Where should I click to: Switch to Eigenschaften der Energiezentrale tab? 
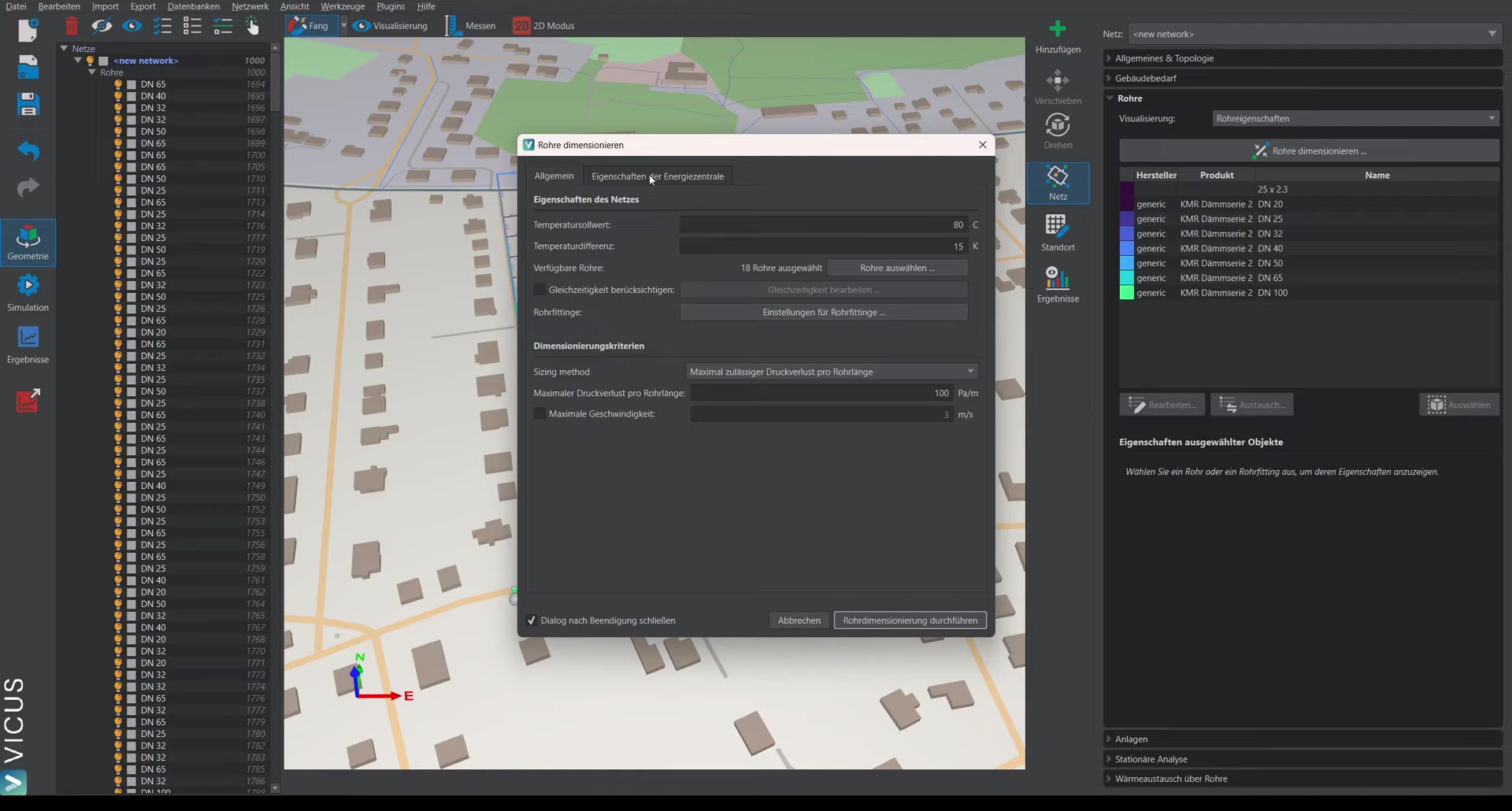coord(658,176)
